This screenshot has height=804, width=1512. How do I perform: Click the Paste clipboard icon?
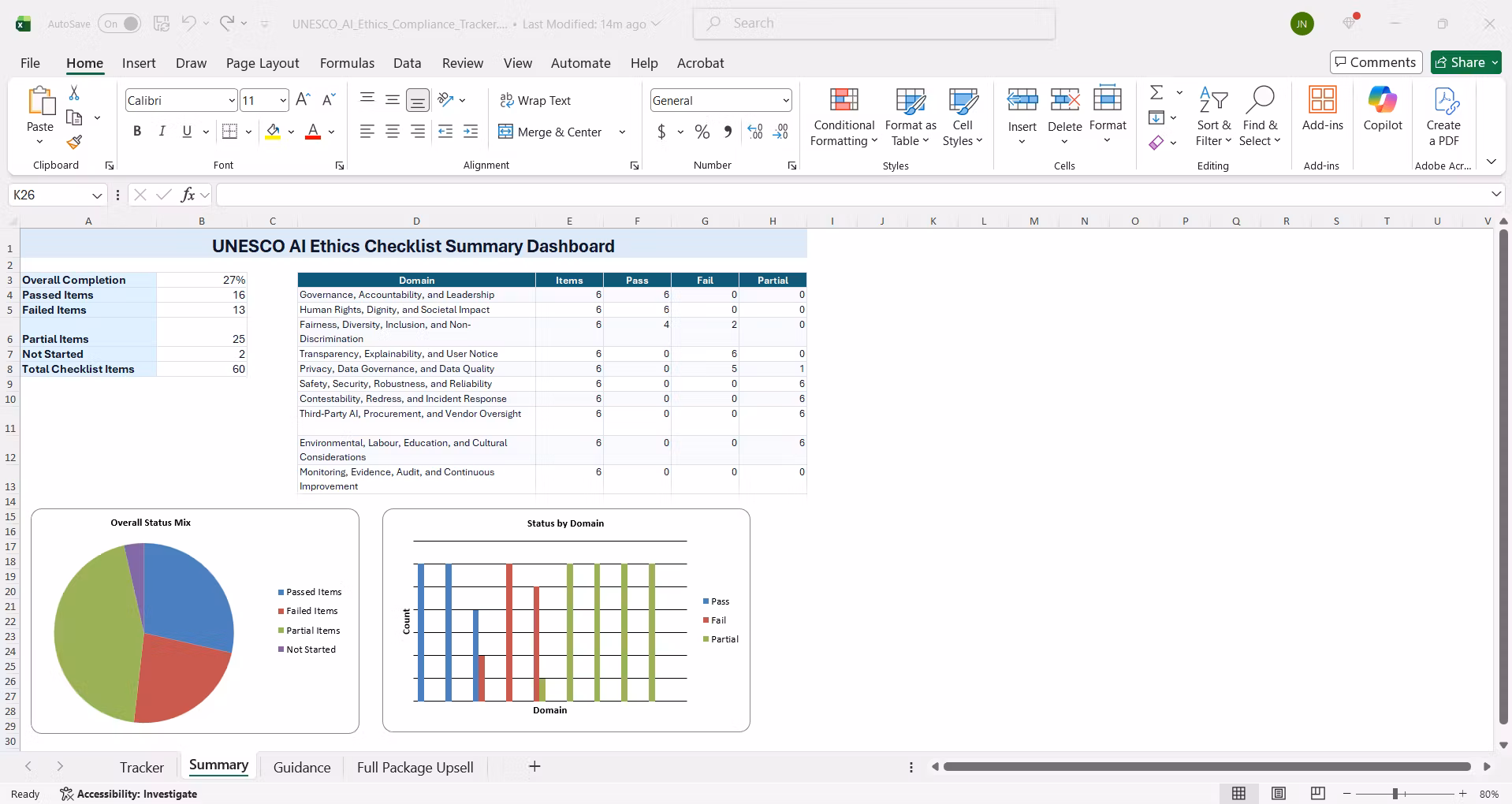[x=40, y=102]
